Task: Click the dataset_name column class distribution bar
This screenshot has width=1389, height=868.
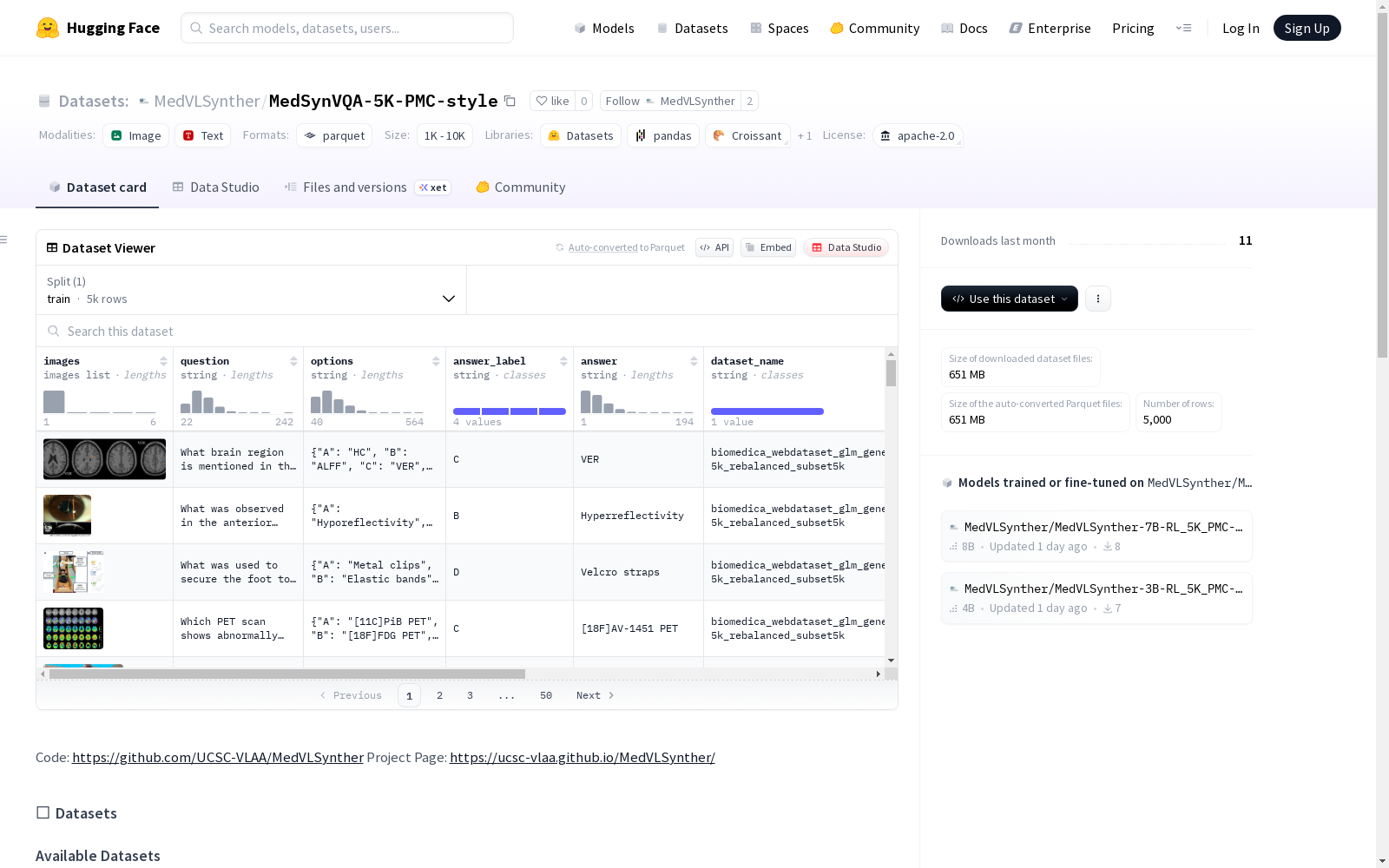Action: tap(767, 411)
